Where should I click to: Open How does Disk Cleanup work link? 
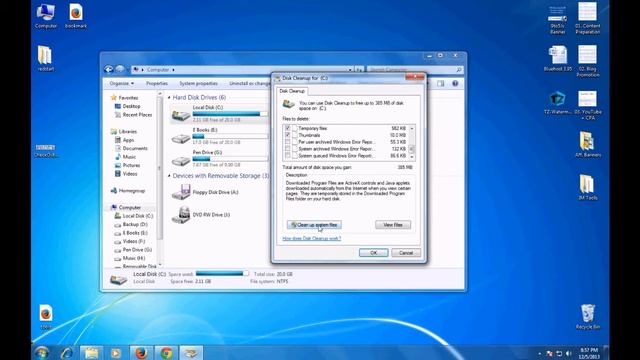tap(311, 238)
